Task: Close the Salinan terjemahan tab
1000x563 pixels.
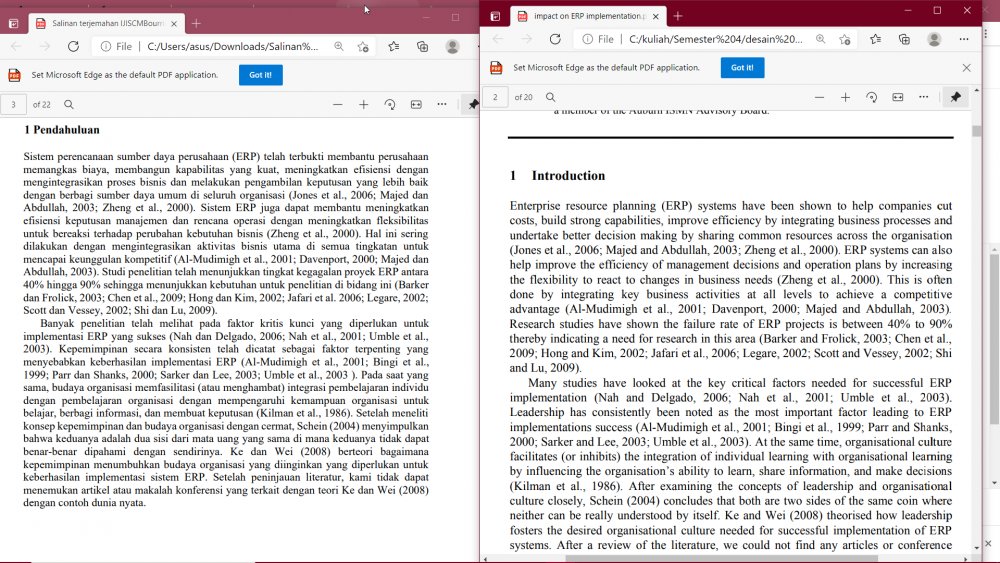Action: pos(174,24)
